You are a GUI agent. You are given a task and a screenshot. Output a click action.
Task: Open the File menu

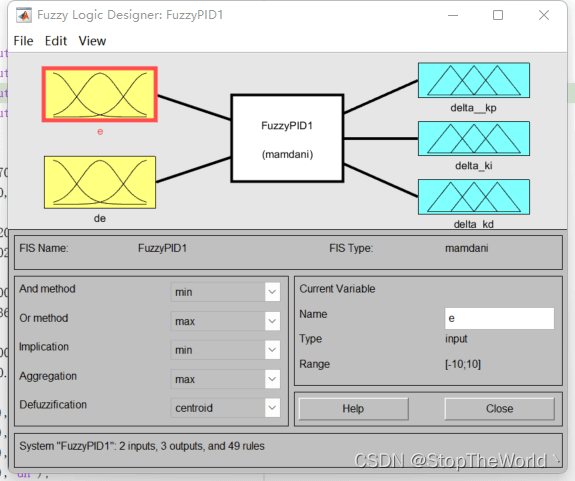point(23,41)
